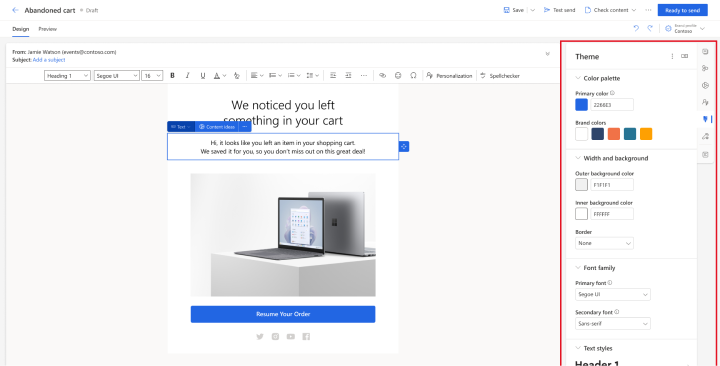Viewport: 720px width, 366px height.
Task: Click the Add a subject link
Action: [x=49, y=60]
